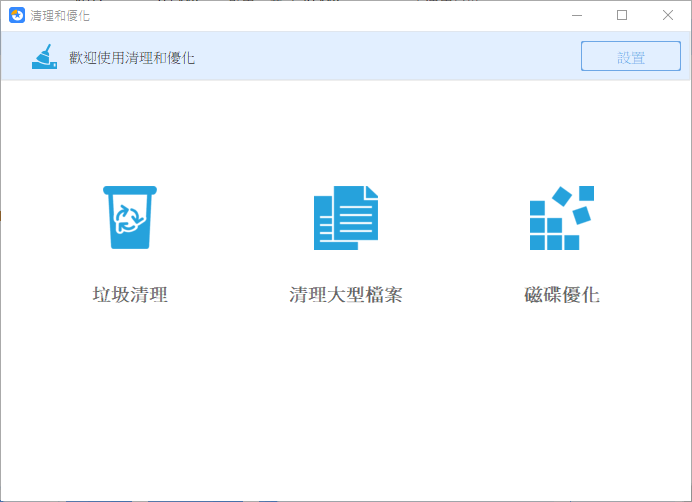Select the 清理大型檔案 label
The image size is (692, 502).
coord(346,294)
